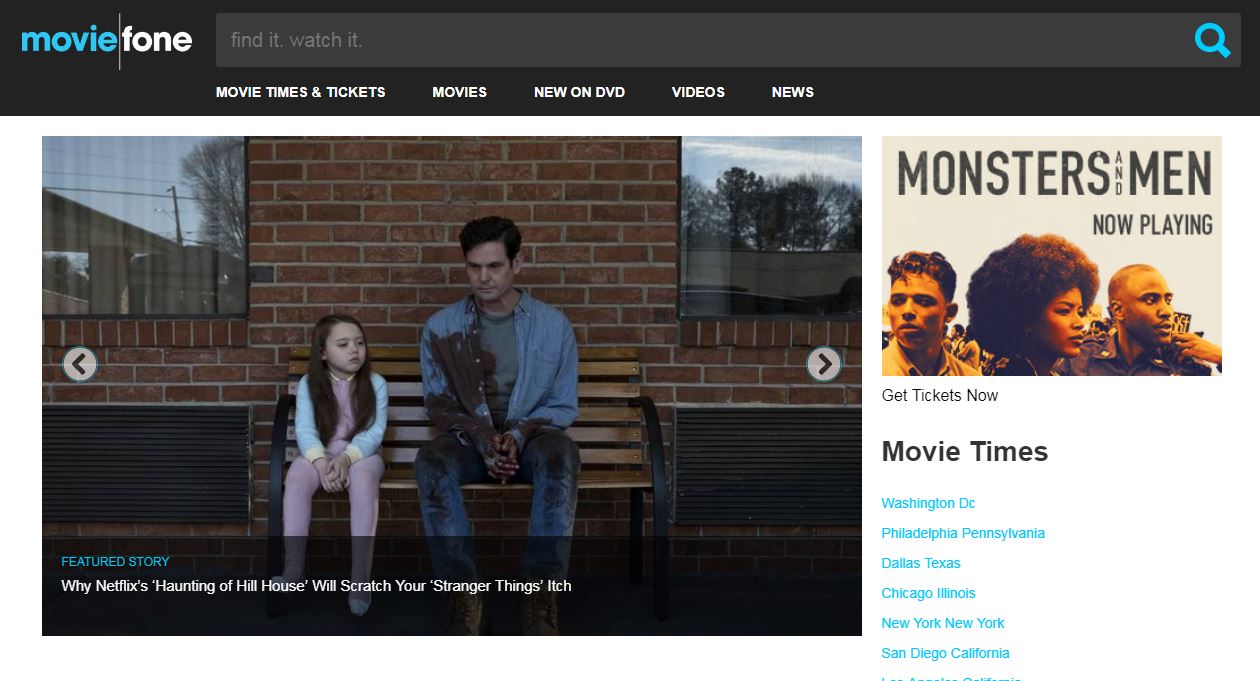Focus the 'find it. watch it.' search box
This screenshot has height=681, width=1260.
click(x=728, y=40)
